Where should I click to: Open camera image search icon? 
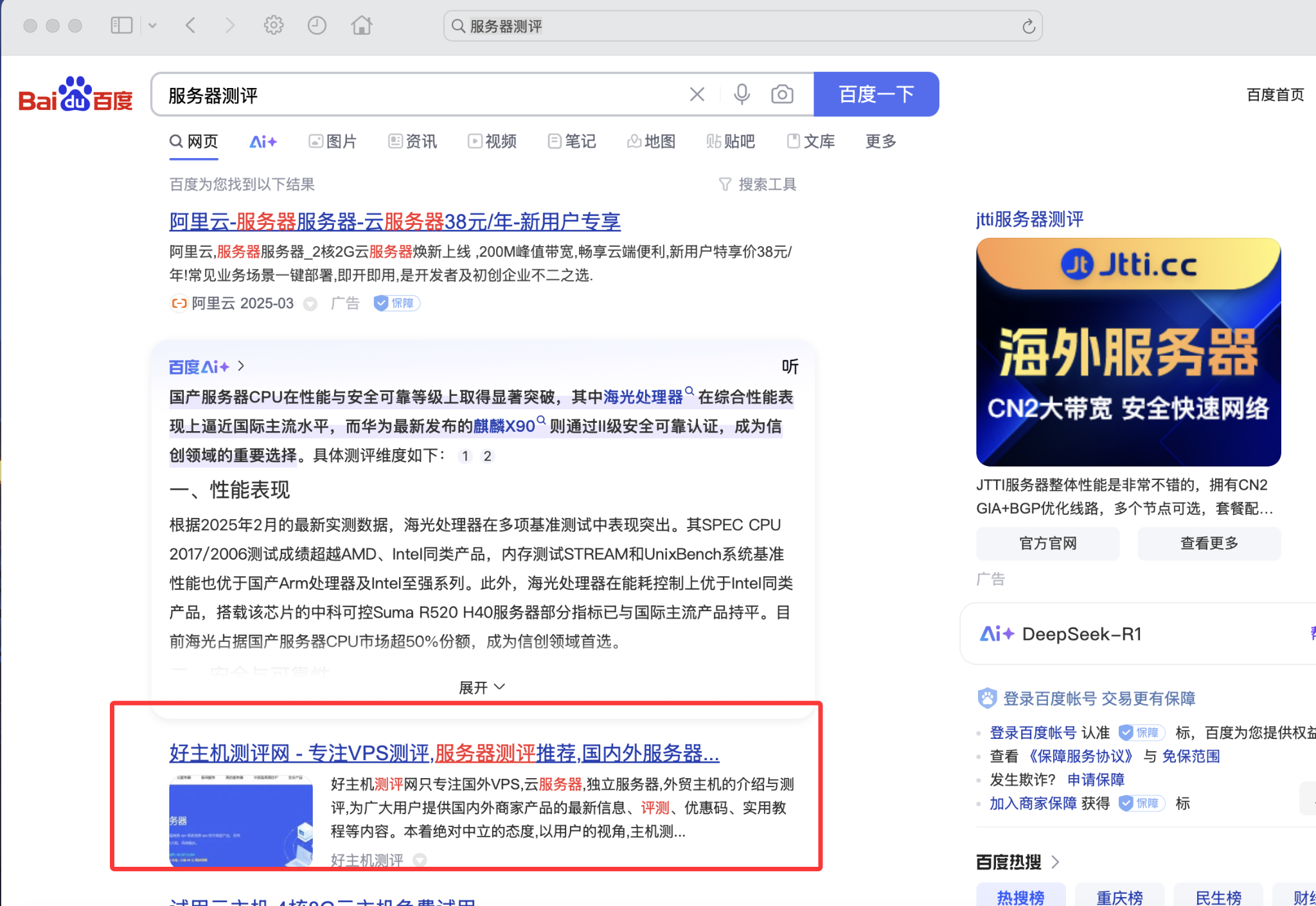click(x=782, y=94)
